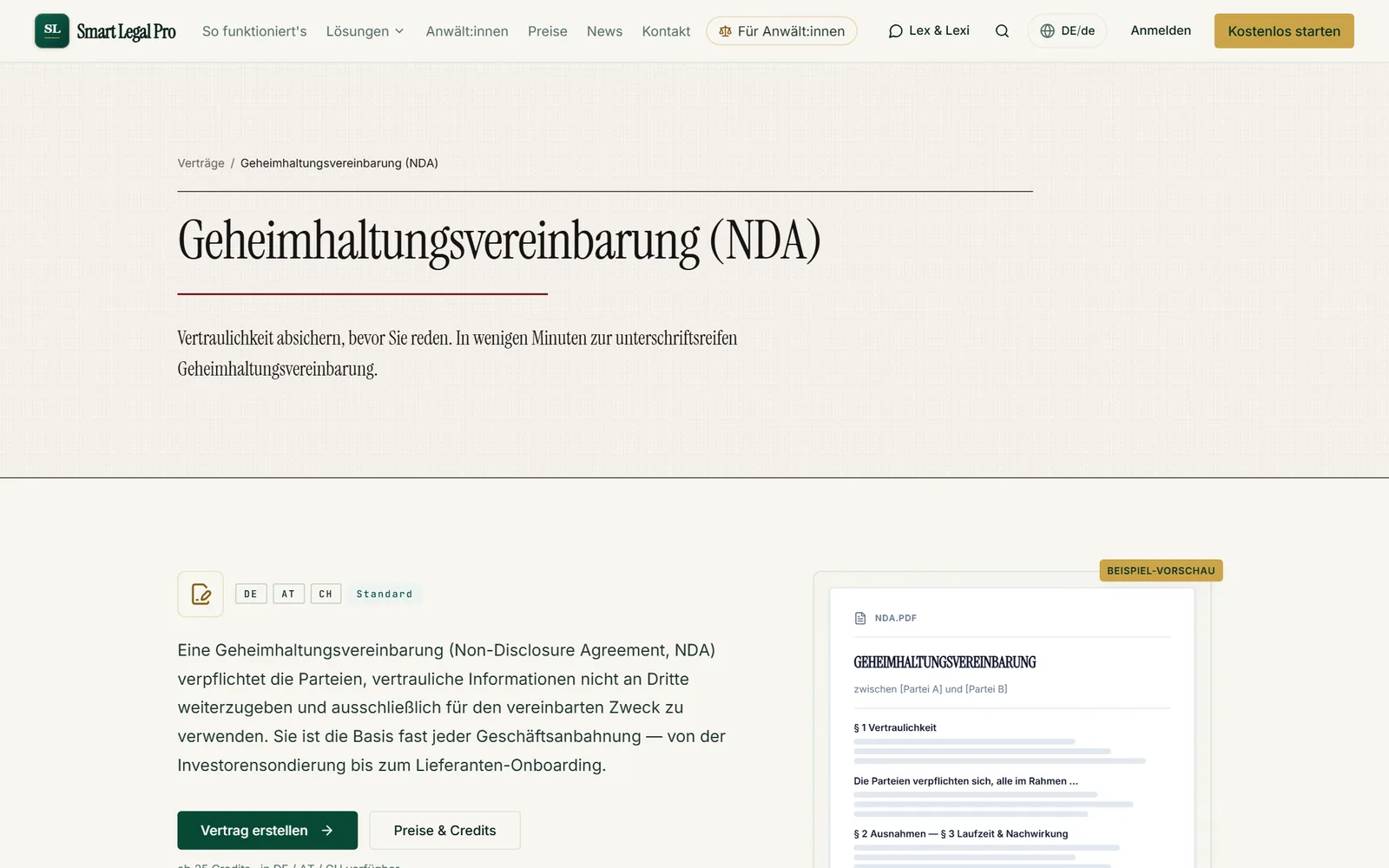Click the § 2 Ausnahmen line in preview
The height and width of the screenshot is (868, 1389).
click(x=961, y=833)
